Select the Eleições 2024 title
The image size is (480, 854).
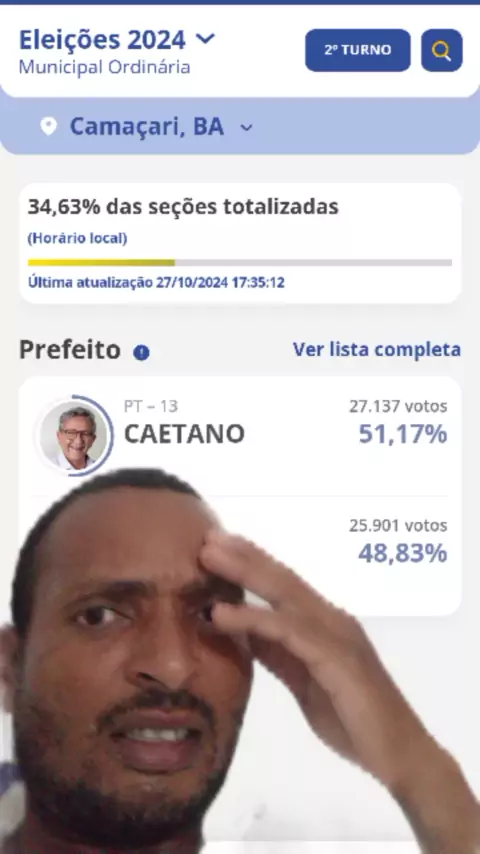[x=102, y=40]
